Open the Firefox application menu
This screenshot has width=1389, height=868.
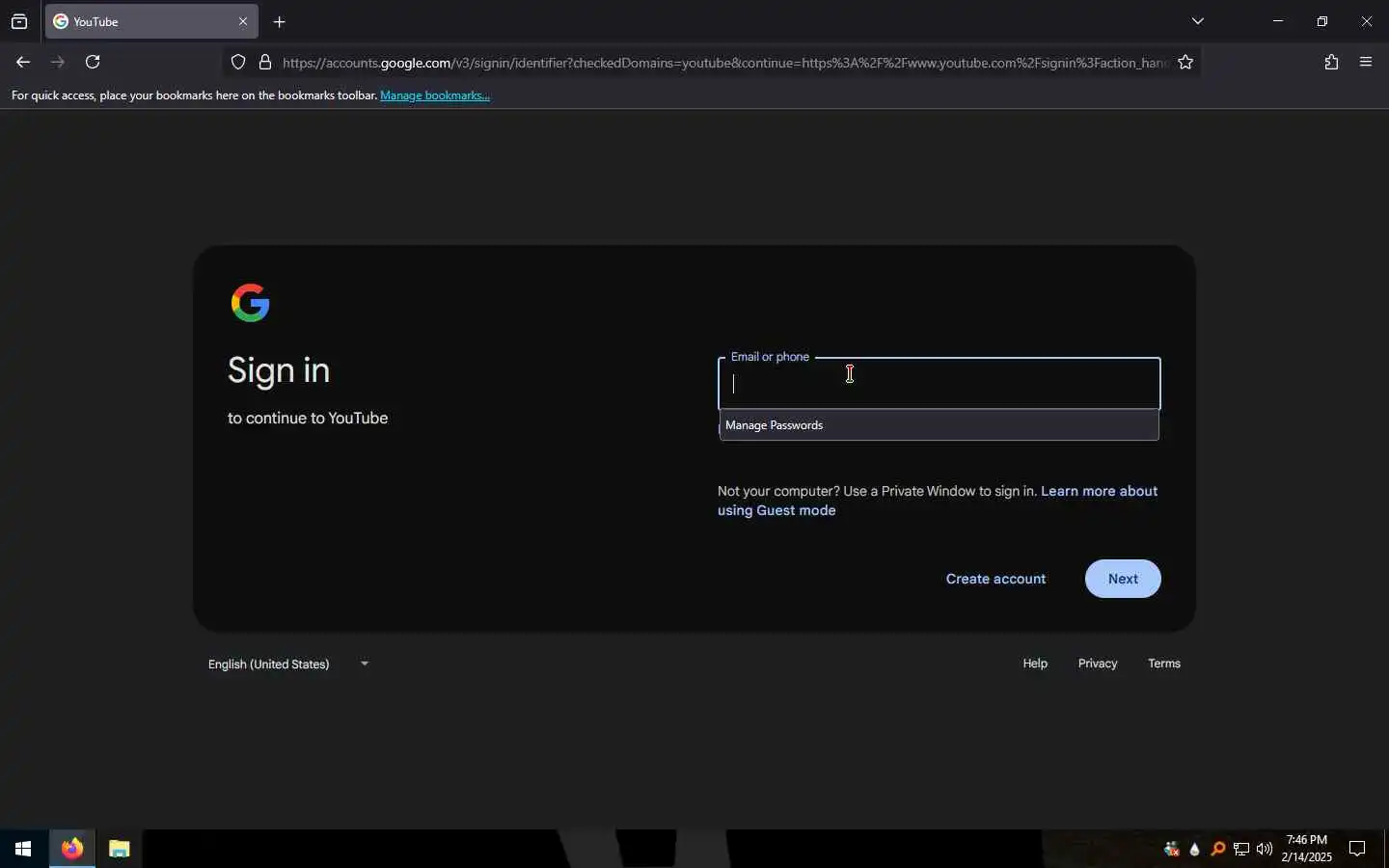1366,62
